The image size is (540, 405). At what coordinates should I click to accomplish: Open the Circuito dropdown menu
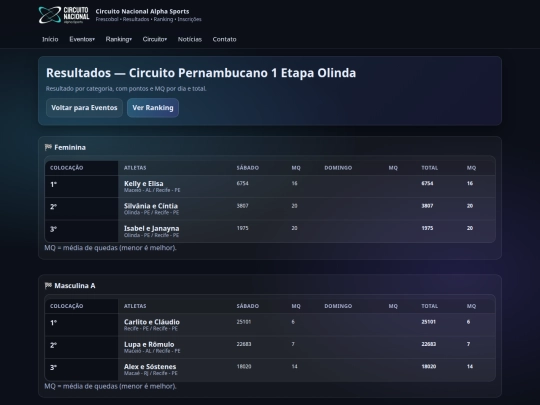(155, 39)
